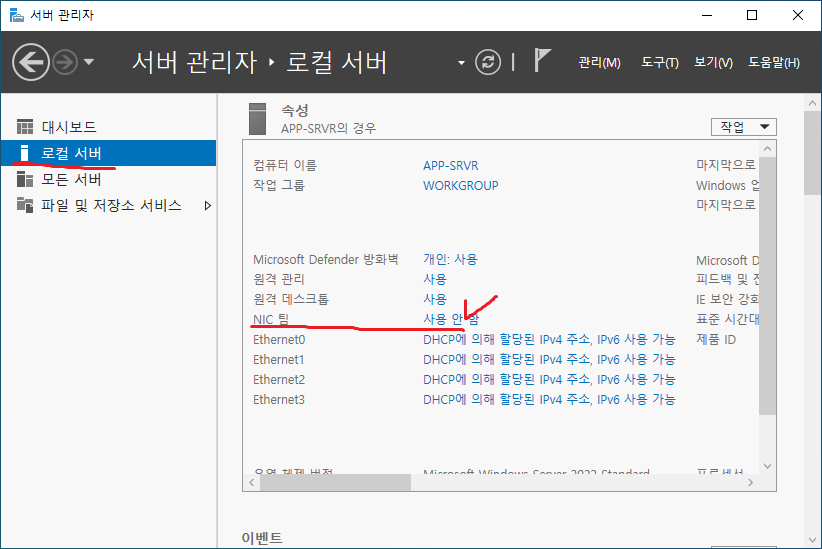Screen dimensions: 822x549
Task: Open the dropdown arrow beside refresh icon
Action: pyautogui.click(x=461, y=62)
